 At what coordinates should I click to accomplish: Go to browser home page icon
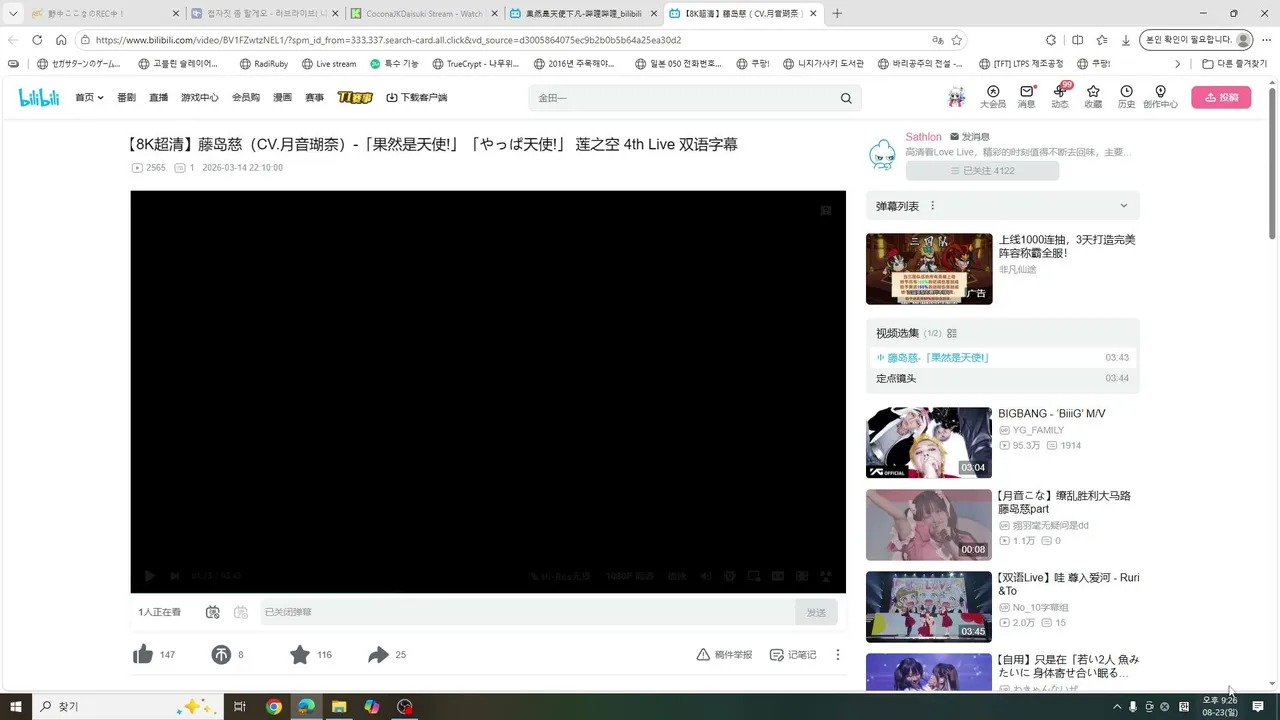pos(61,40)
